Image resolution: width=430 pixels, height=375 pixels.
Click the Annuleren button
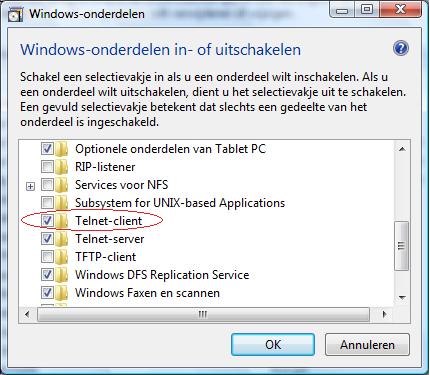click(x=367, y=345)
